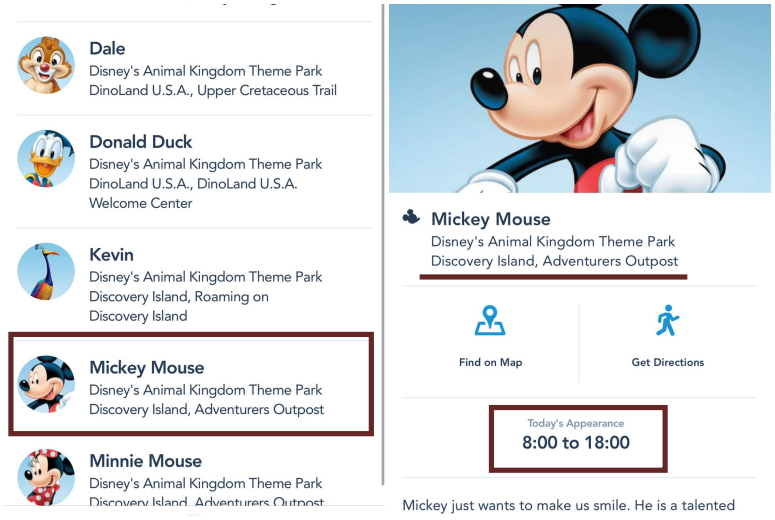Tap the Get Directions walking icon
775x520 pixels.
click(667, 323)
